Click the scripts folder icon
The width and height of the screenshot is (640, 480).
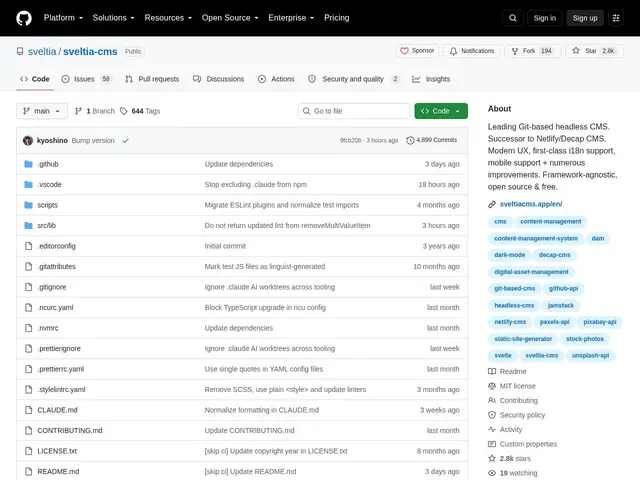coord(28,205)
